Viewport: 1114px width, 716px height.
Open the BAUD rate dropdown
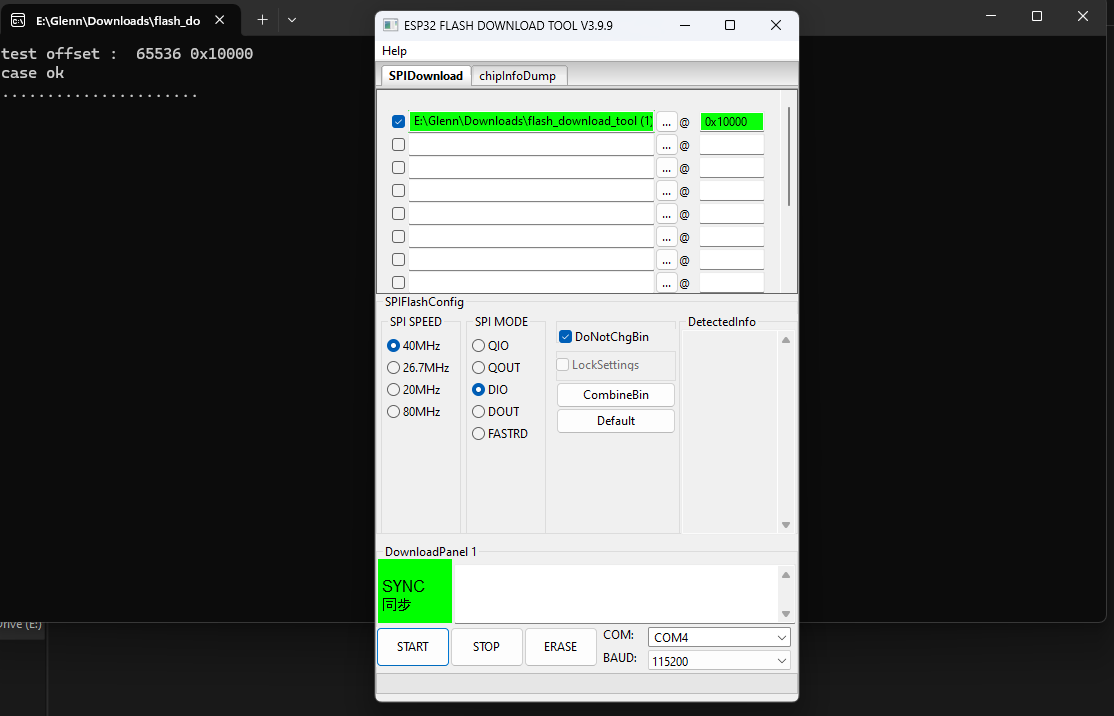(719, 661)
